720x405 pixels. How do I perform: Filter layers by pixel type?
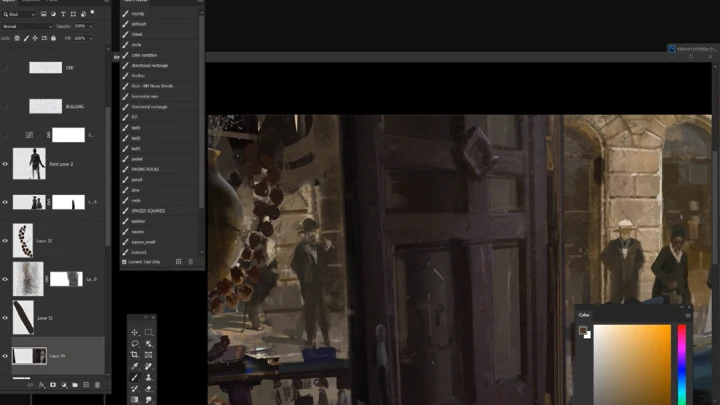pyautogui.click(x=44, y=14)
